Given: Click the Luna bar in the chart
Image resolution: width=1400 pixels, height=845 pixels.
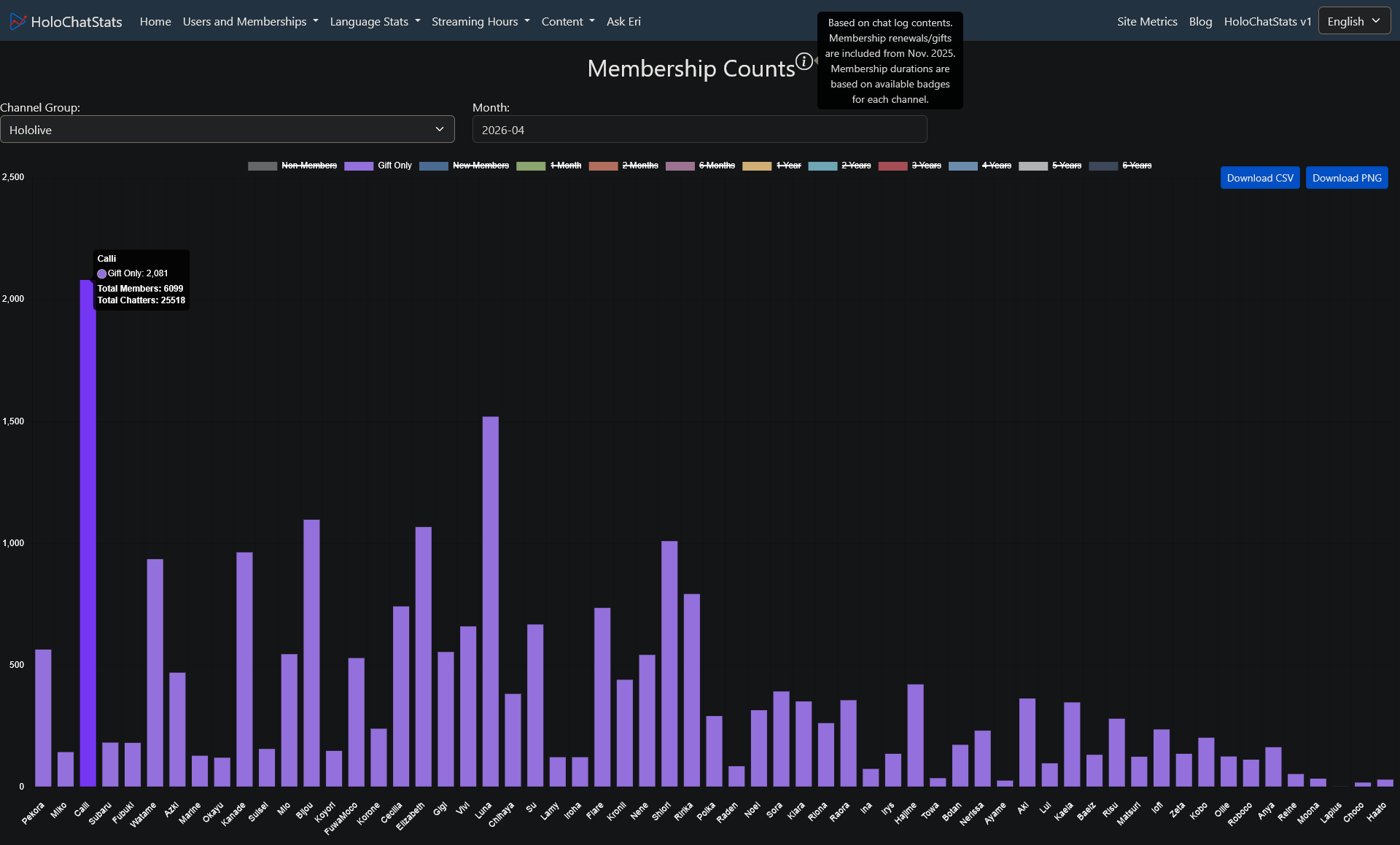Looking at the screenshot, I should click(491, 601).
